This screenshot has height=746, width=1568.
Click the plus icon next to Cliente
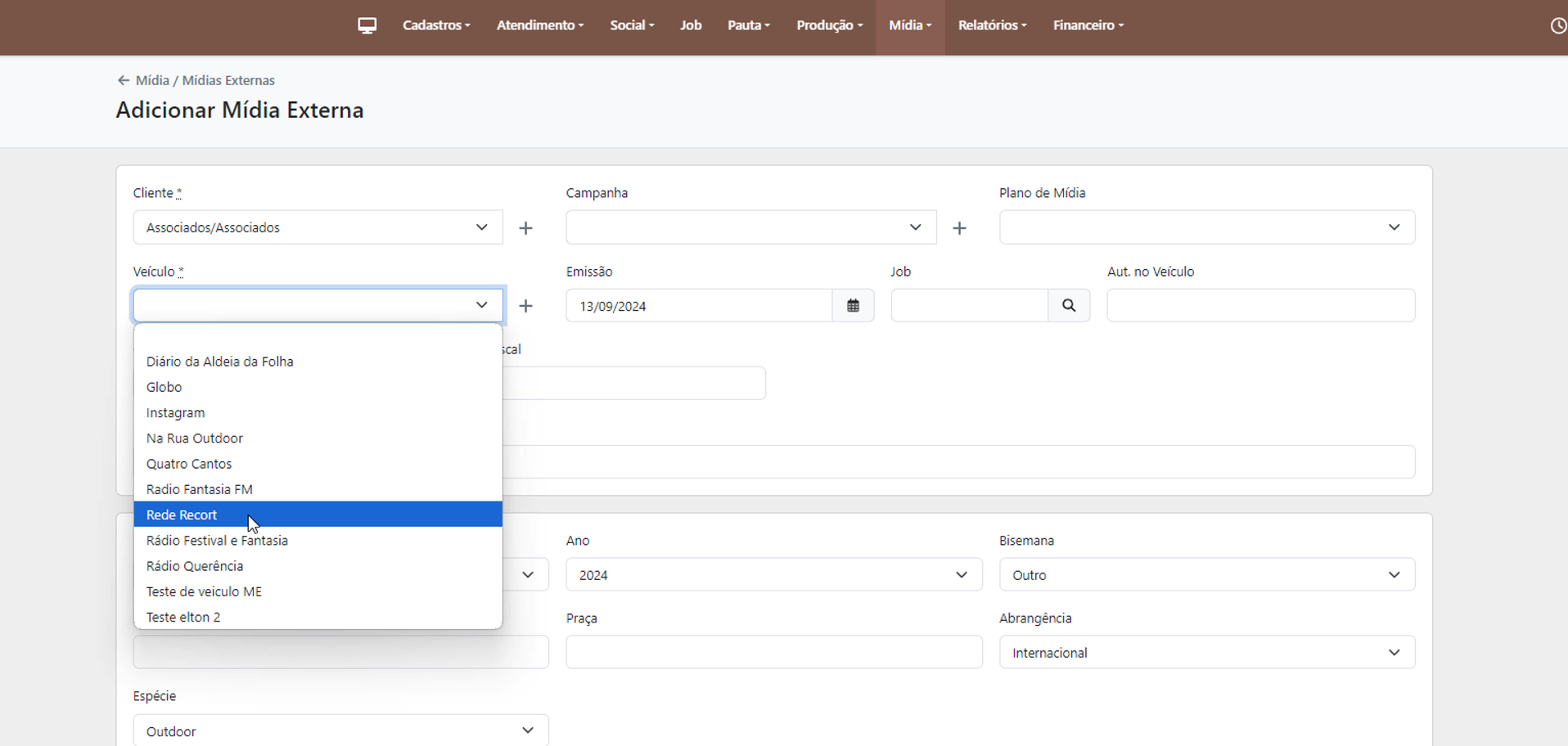525,228
